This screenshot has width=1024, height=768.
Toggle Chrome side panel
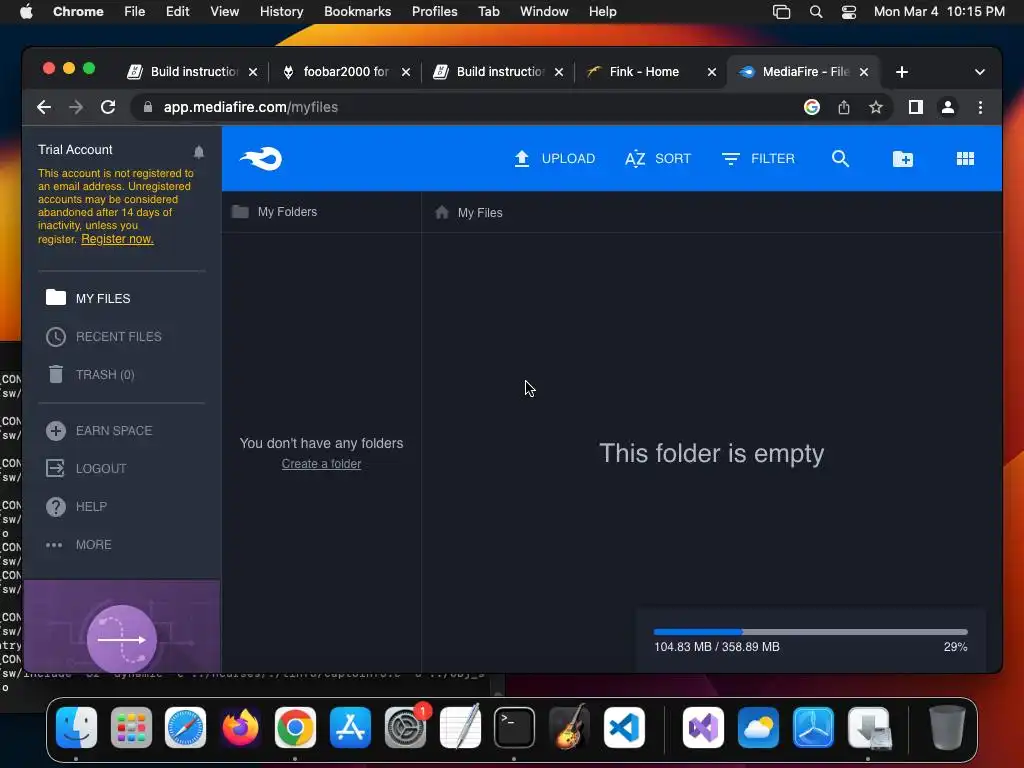pos(916,107)
